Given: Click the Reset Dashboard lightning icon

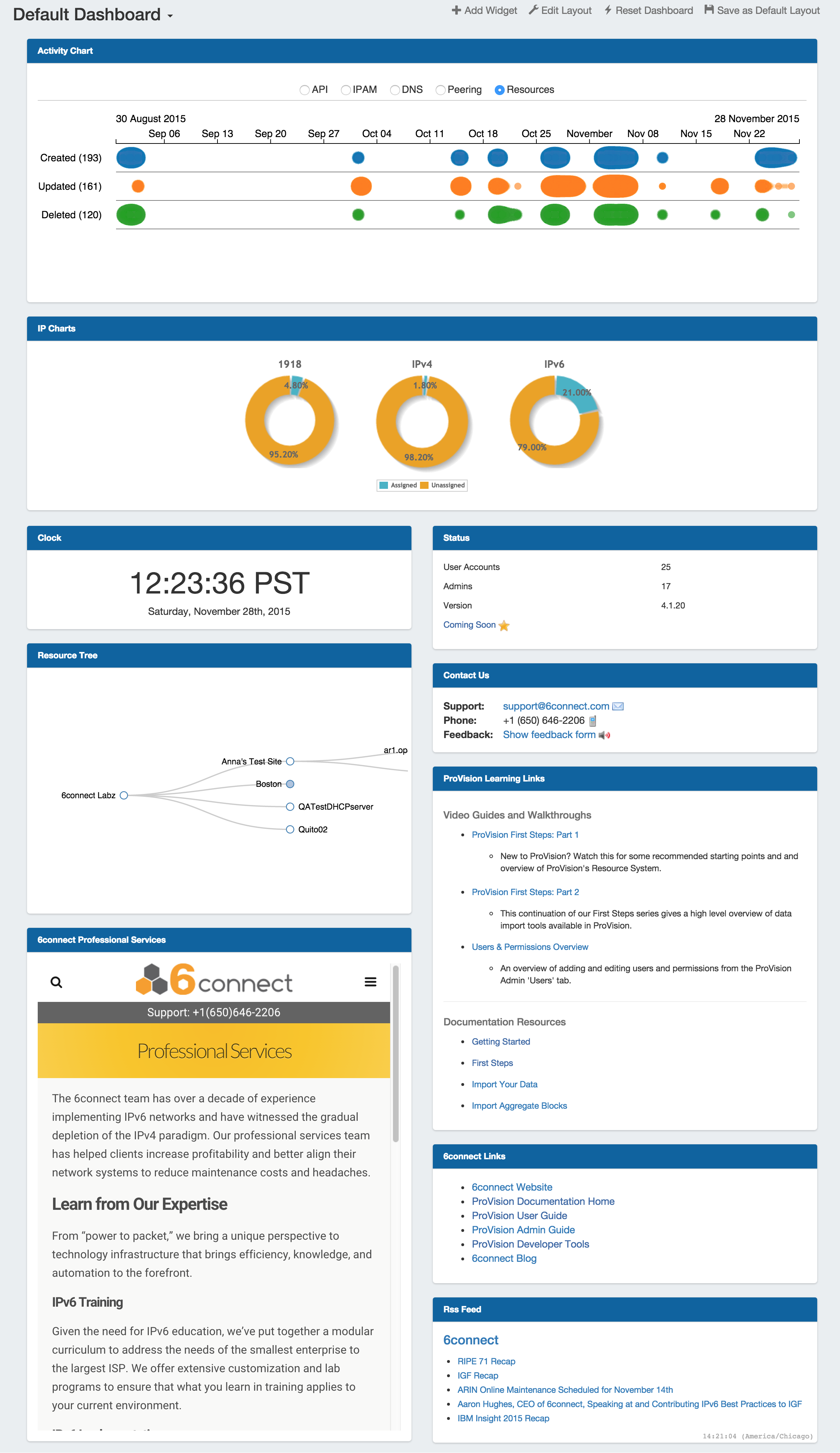Looking at the screenshot, I should (x=608, y=10).
